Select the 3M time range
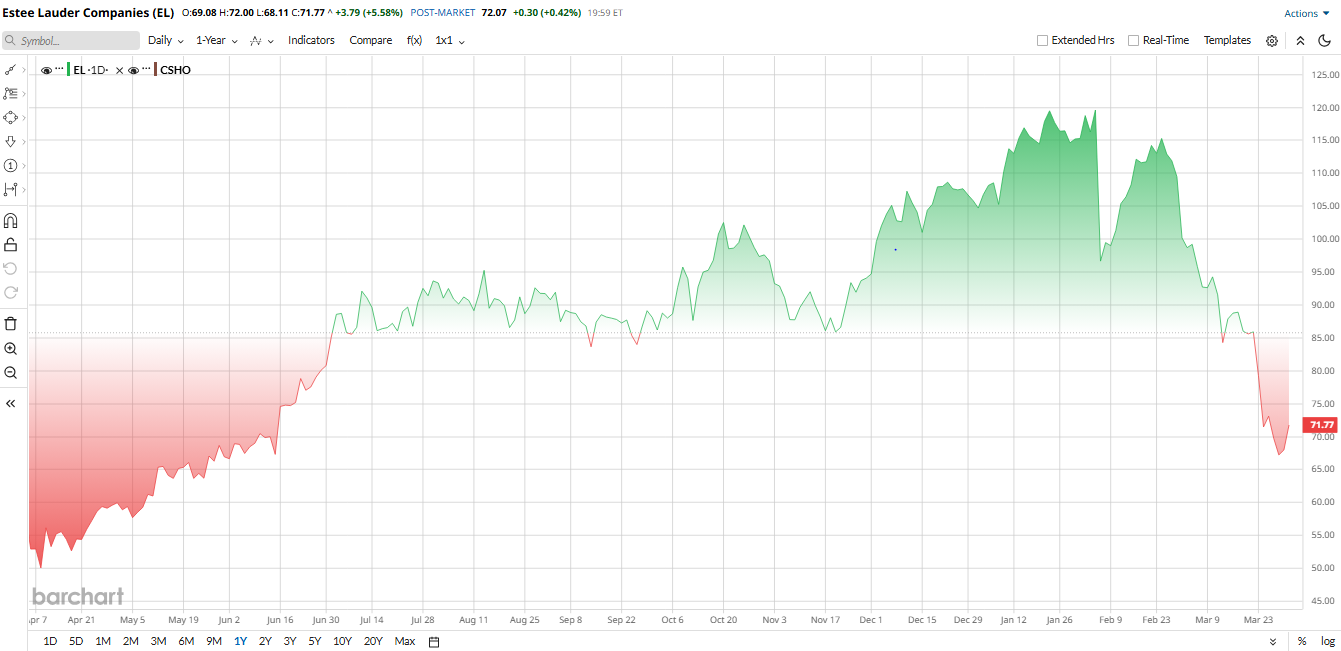This screenshot has width=1341, height=651. 158,641
